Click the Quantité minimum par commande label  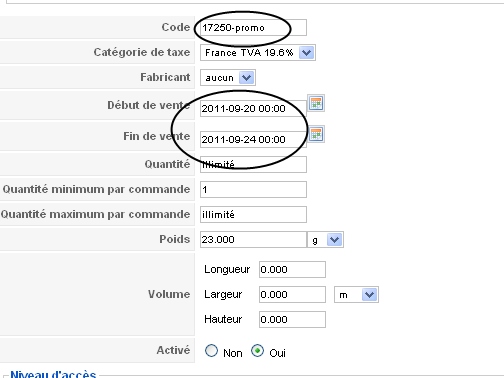[96, 189]
